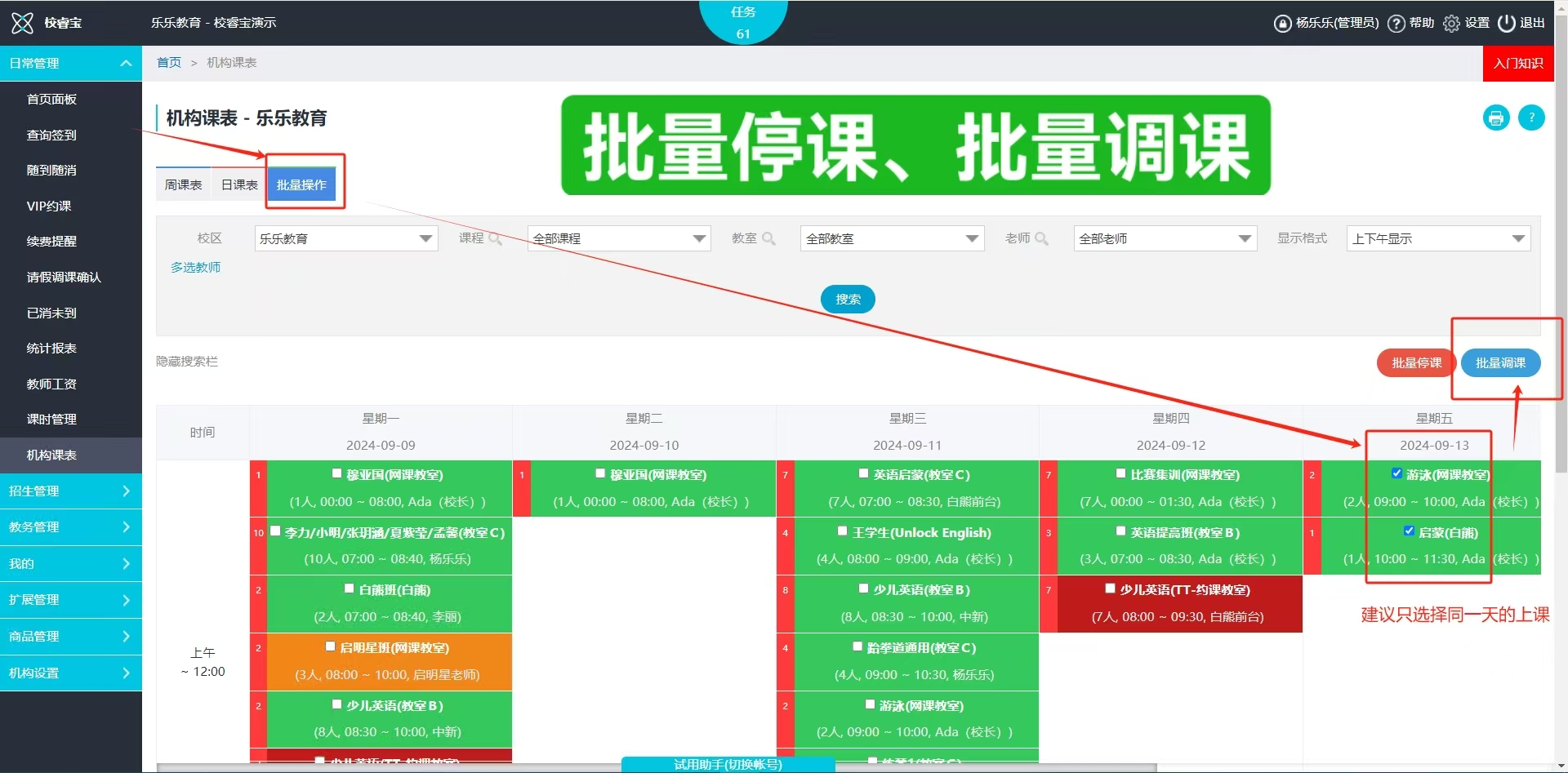The width and height of the screenshot is (1568, 773).
Task: Uncheck the Friday 游泳(网课教室) checkbox
Action: (1396, 473)
